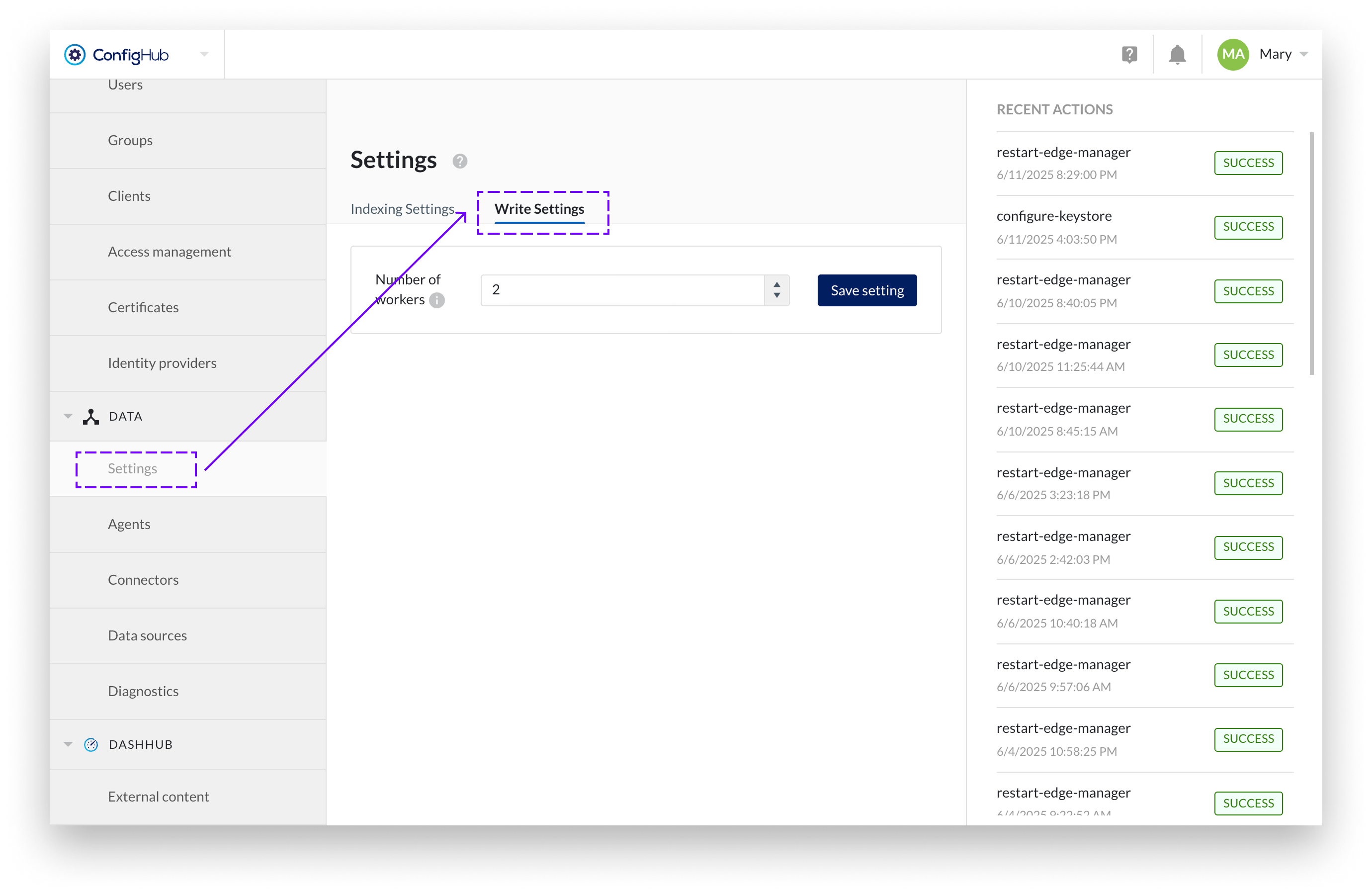1372x895 pixels.
Task: Open the notifications bell
Action: pos(1178,54)
